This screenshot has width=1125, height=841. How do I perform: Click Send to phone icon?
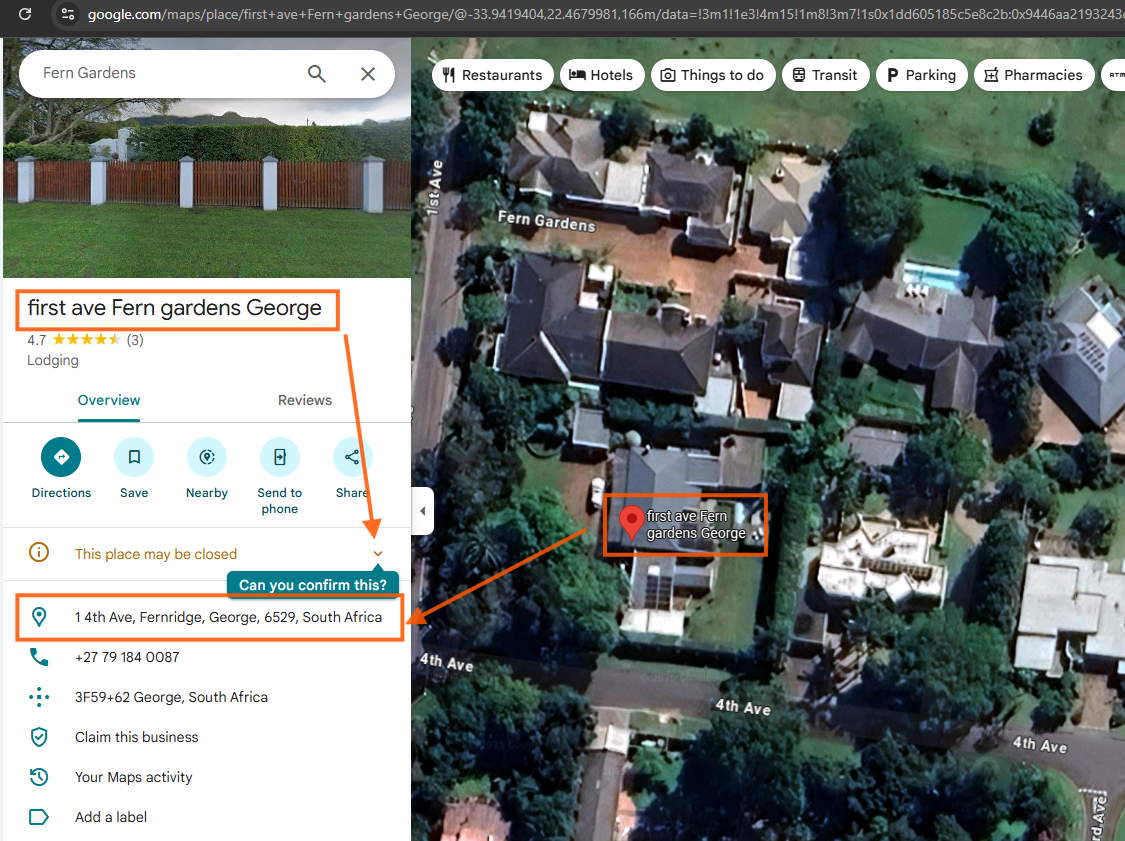click(280, 457)
